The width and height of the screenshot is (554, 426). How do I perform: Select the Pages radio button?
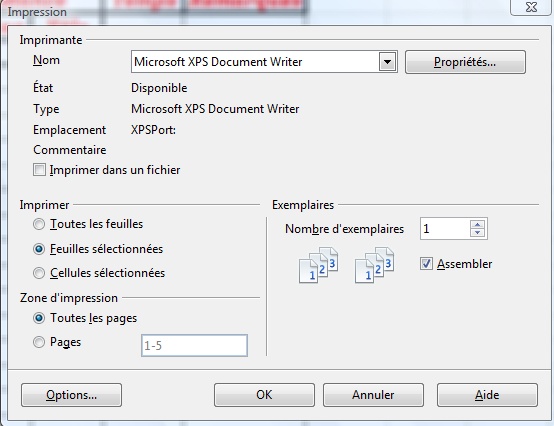click(39, 342)
